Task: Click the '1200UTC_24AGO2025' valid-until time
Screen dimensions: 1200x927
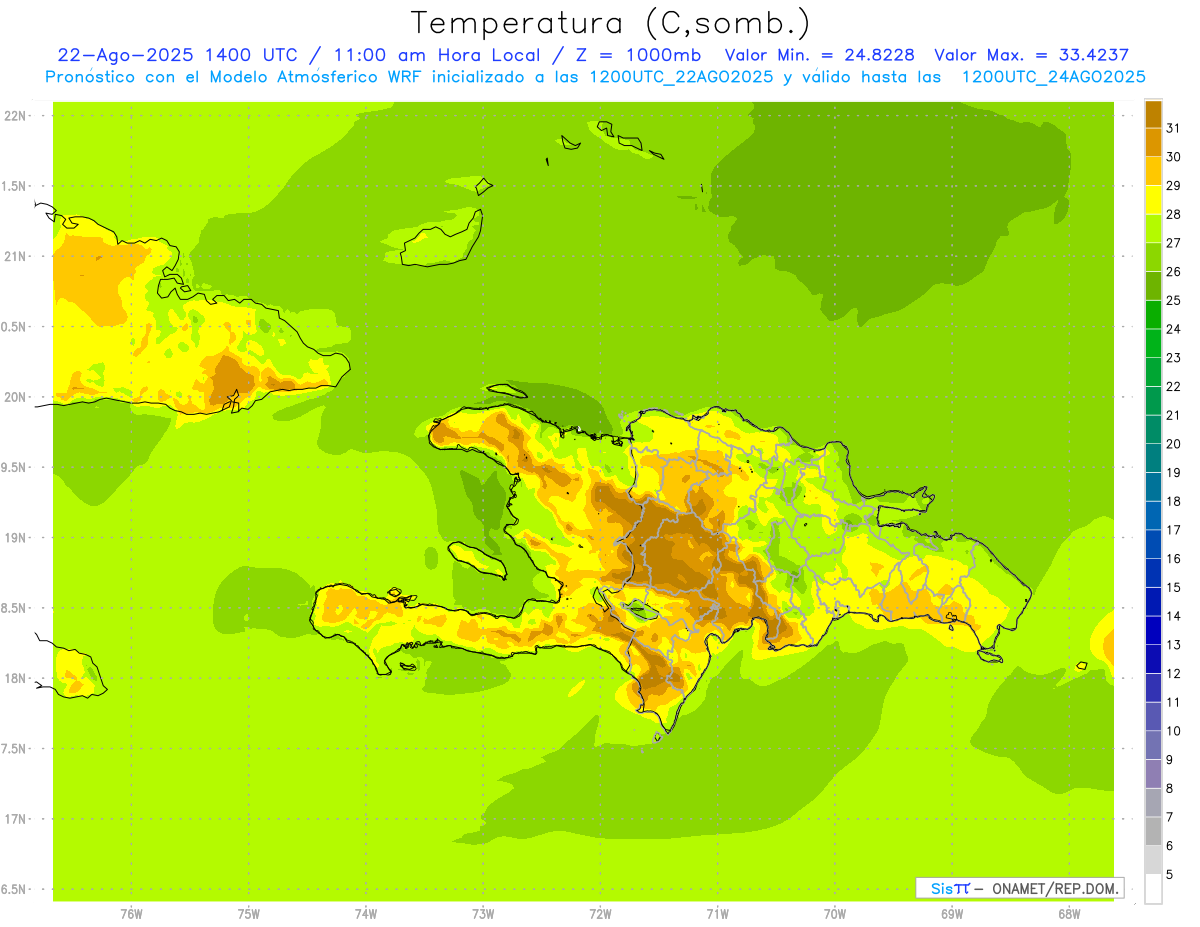Action: pyautogui.click(x=1053, y=77)
